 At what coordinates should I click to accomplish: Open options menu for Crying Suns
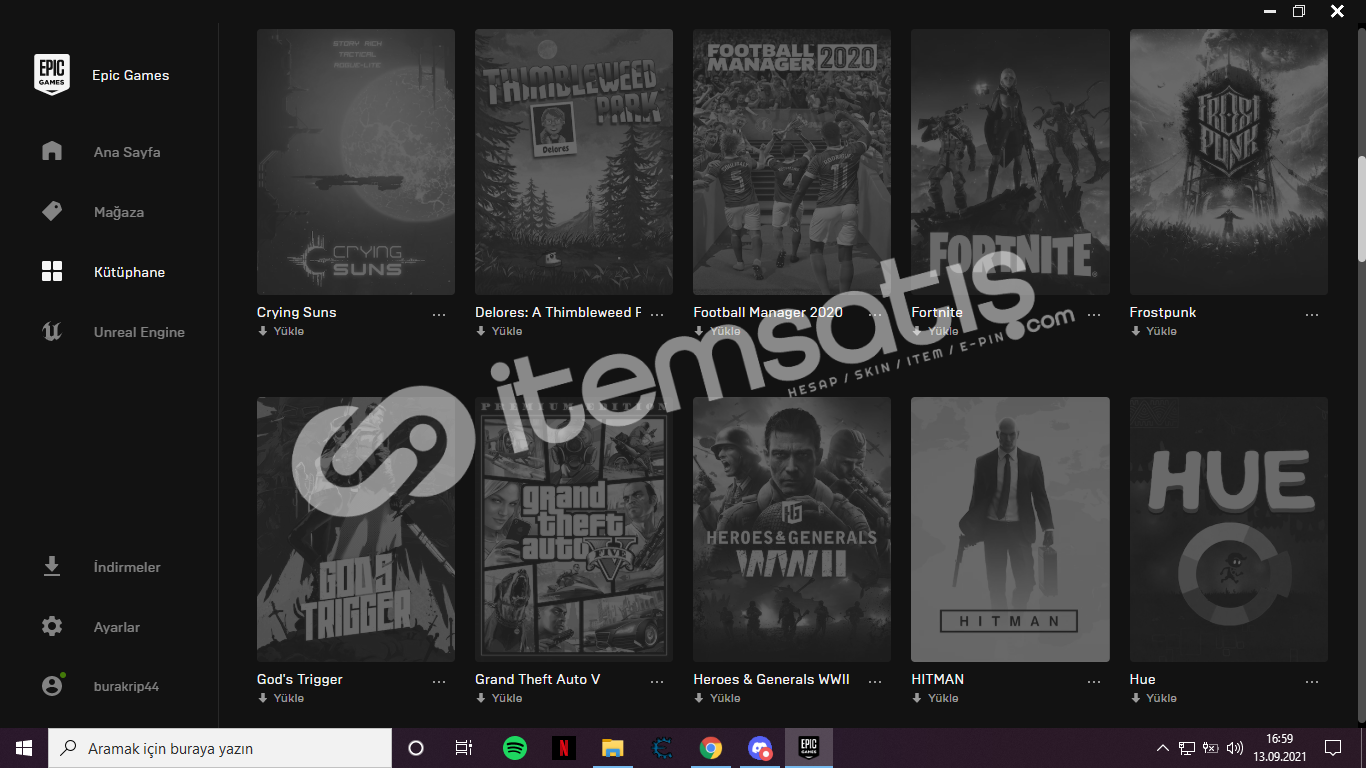tap(439, 313)
